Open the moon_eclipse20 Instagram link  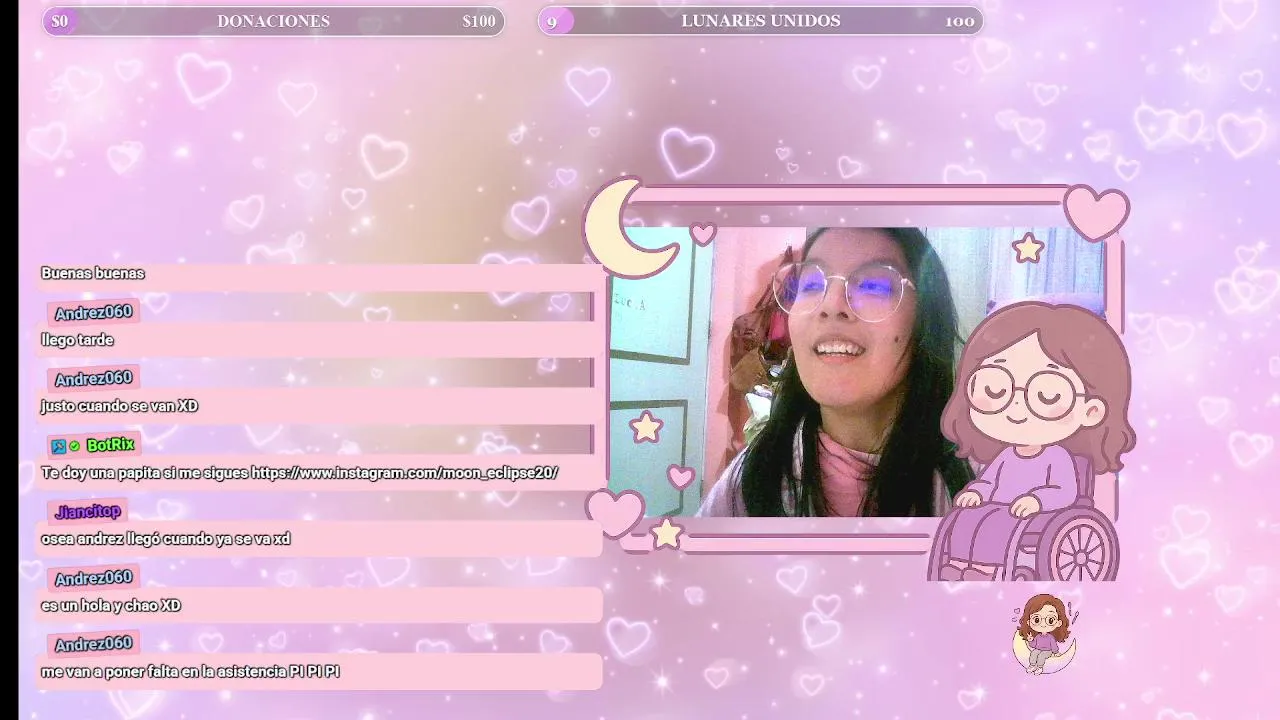point(404,472)
